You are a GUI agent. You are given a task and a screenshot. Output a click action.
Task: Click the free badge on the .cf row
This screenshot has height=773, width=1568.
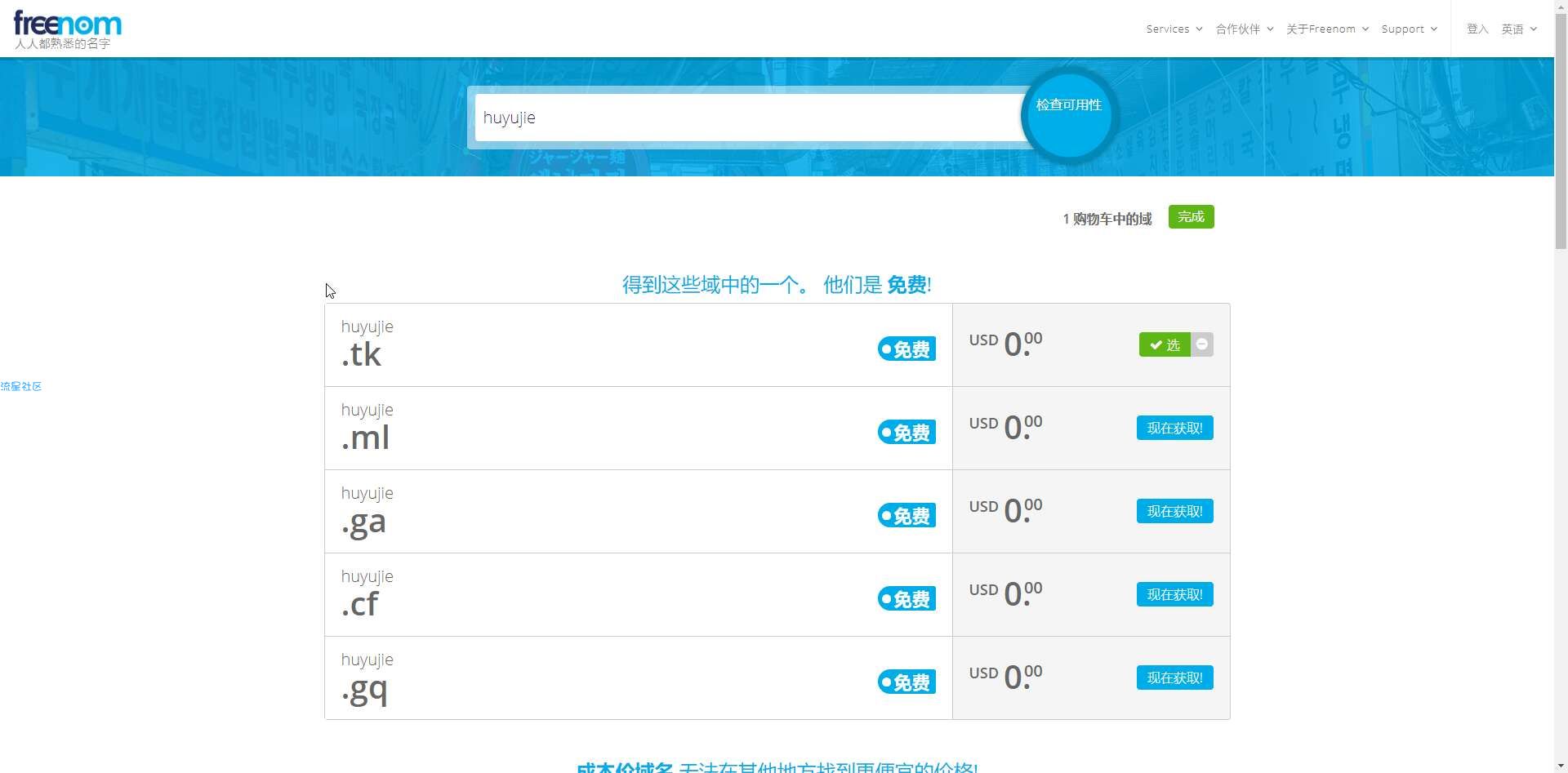(906, 599)
